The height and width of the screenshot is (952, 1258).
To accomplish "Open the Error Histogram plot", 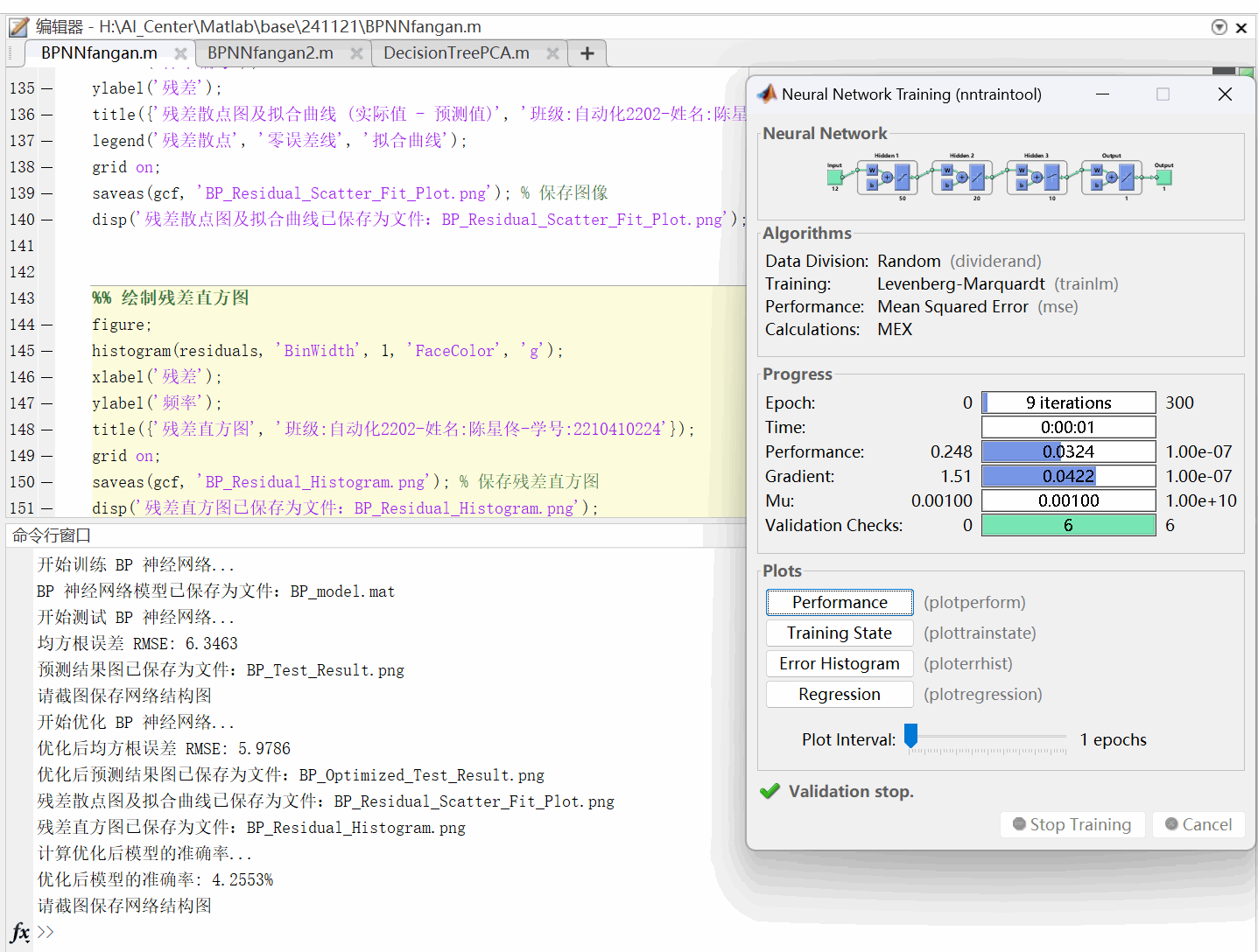I will click(840, 663).
